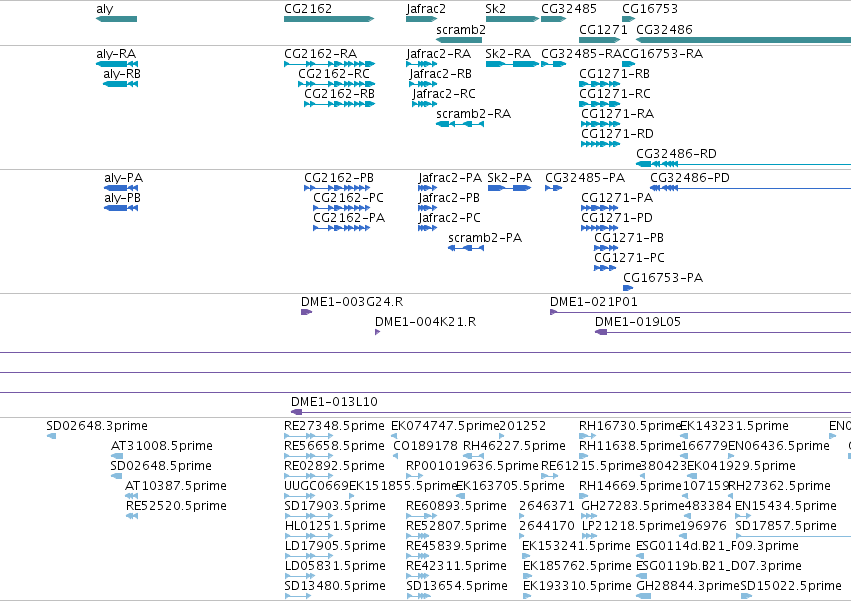Click the RE56658.5prime EST label
Viewport: 851px width, 601px height.
334,446
